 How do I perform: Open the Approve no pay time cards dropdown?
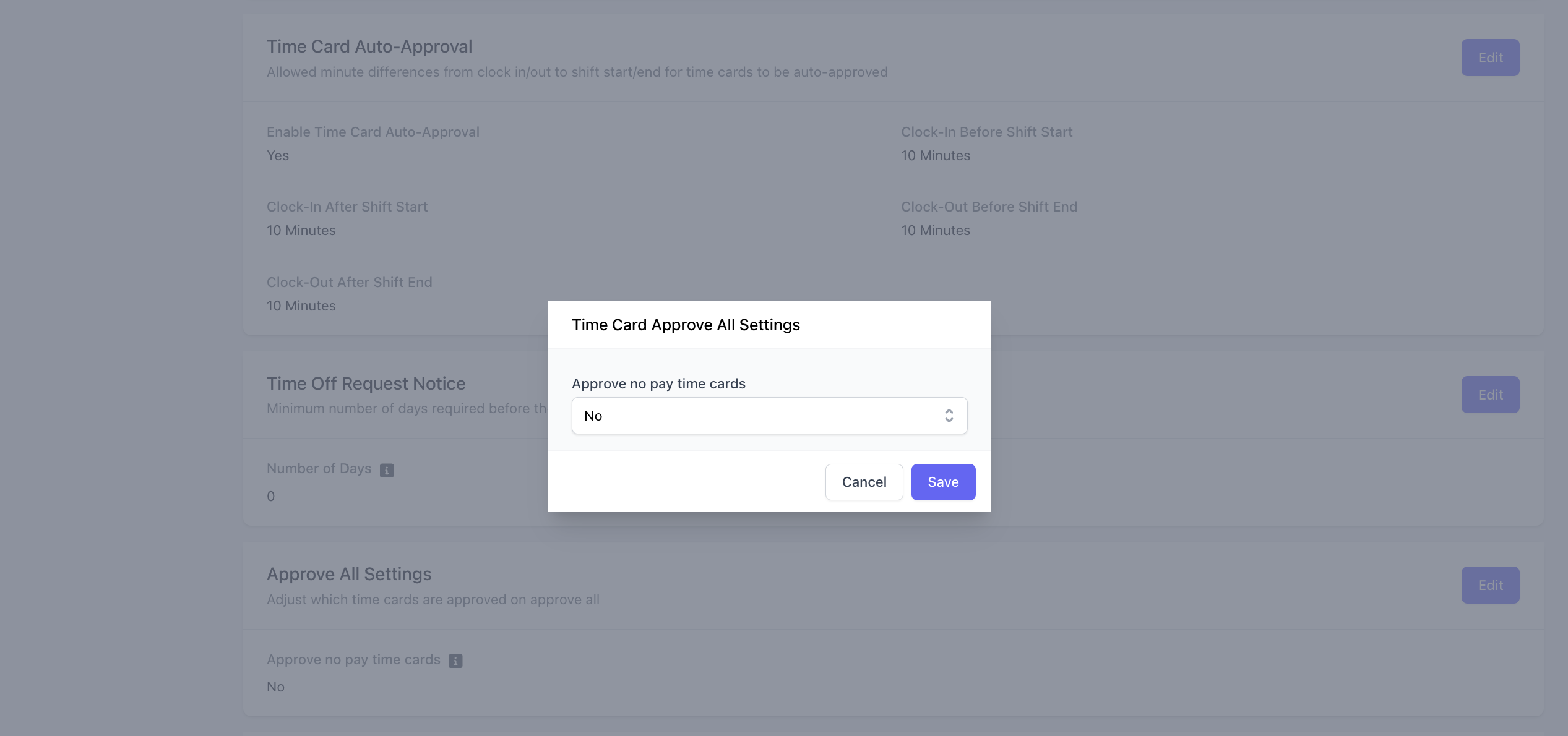point(769,416)
